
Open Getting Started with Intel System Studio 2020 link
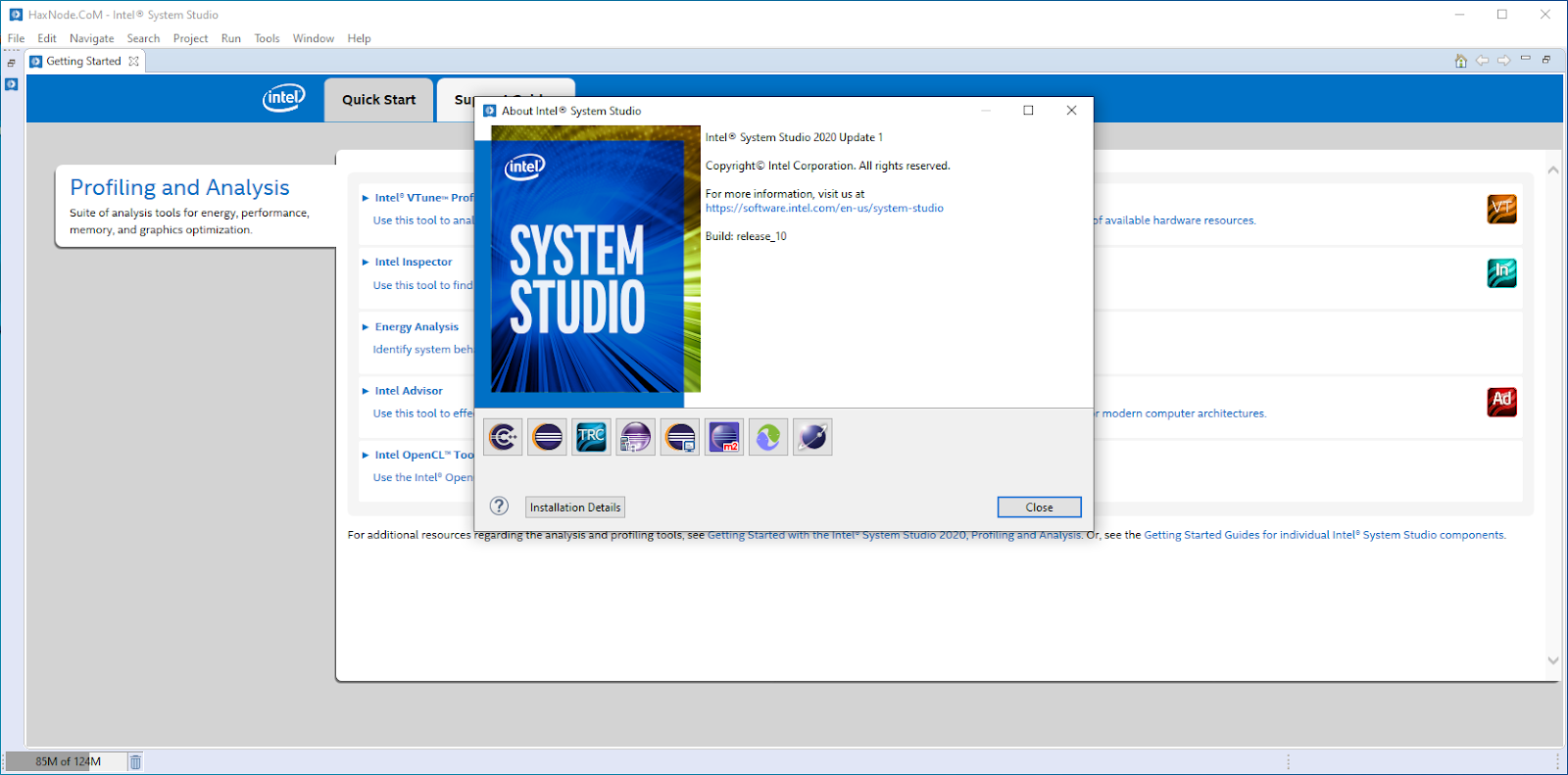pyautogui.click(x=895, y=535)
